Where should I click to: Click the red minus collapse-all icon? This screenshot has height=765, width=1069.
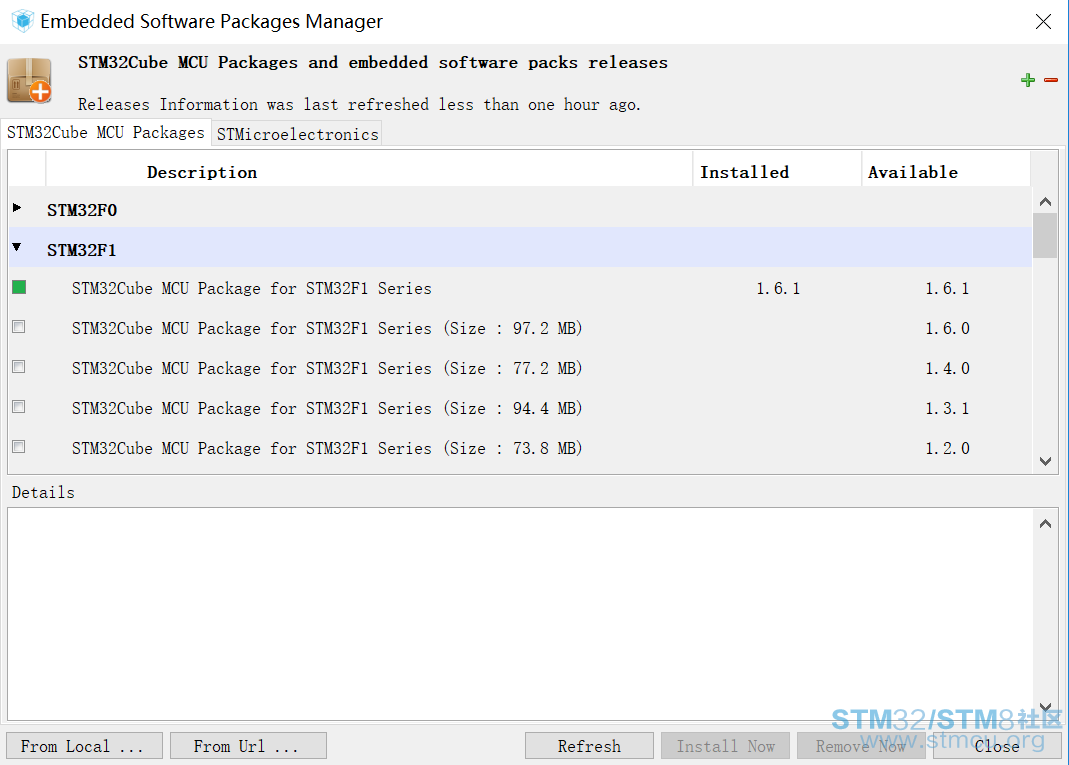[1051, 80]
